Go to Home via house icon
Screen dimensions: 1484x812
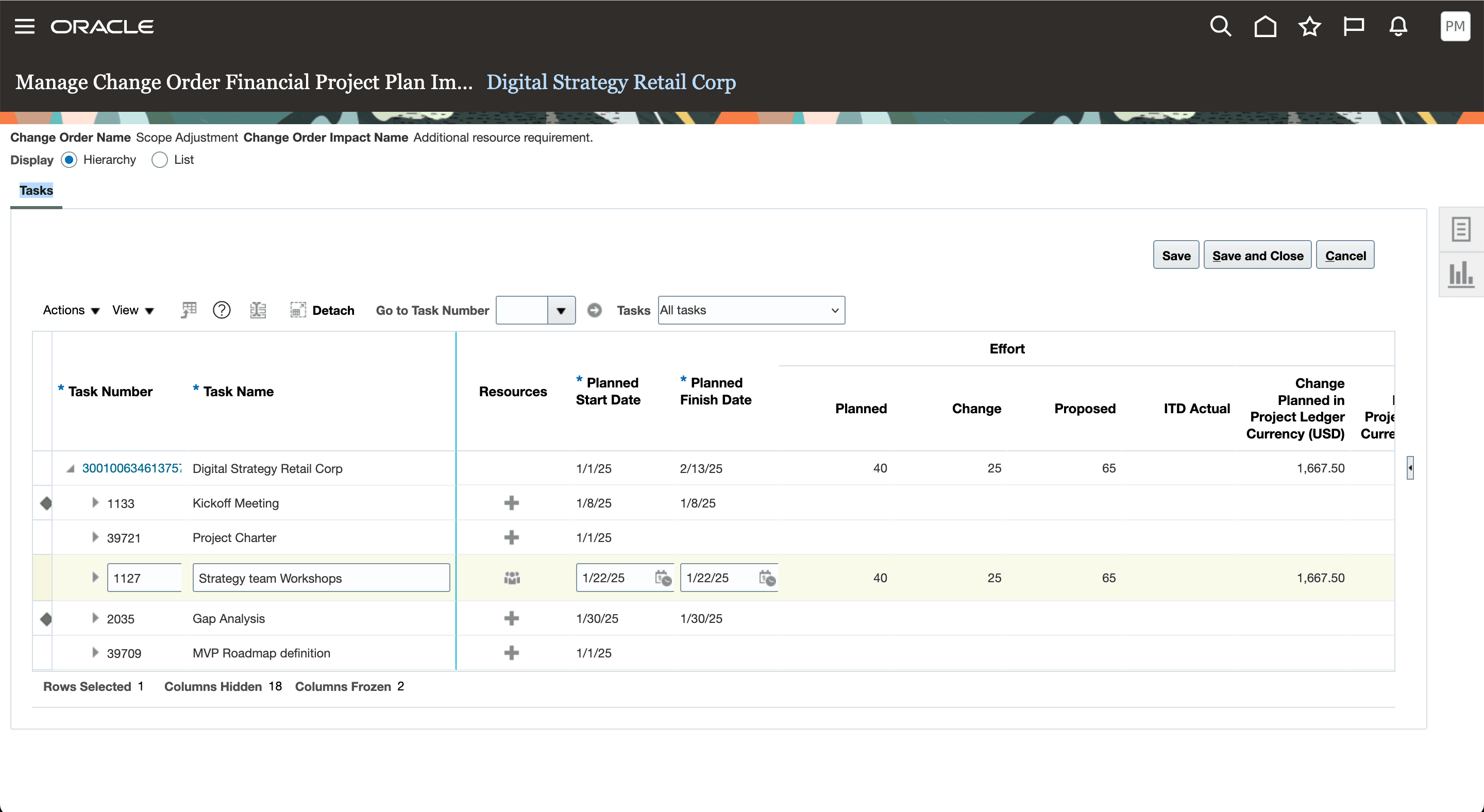pos(1265,26)
